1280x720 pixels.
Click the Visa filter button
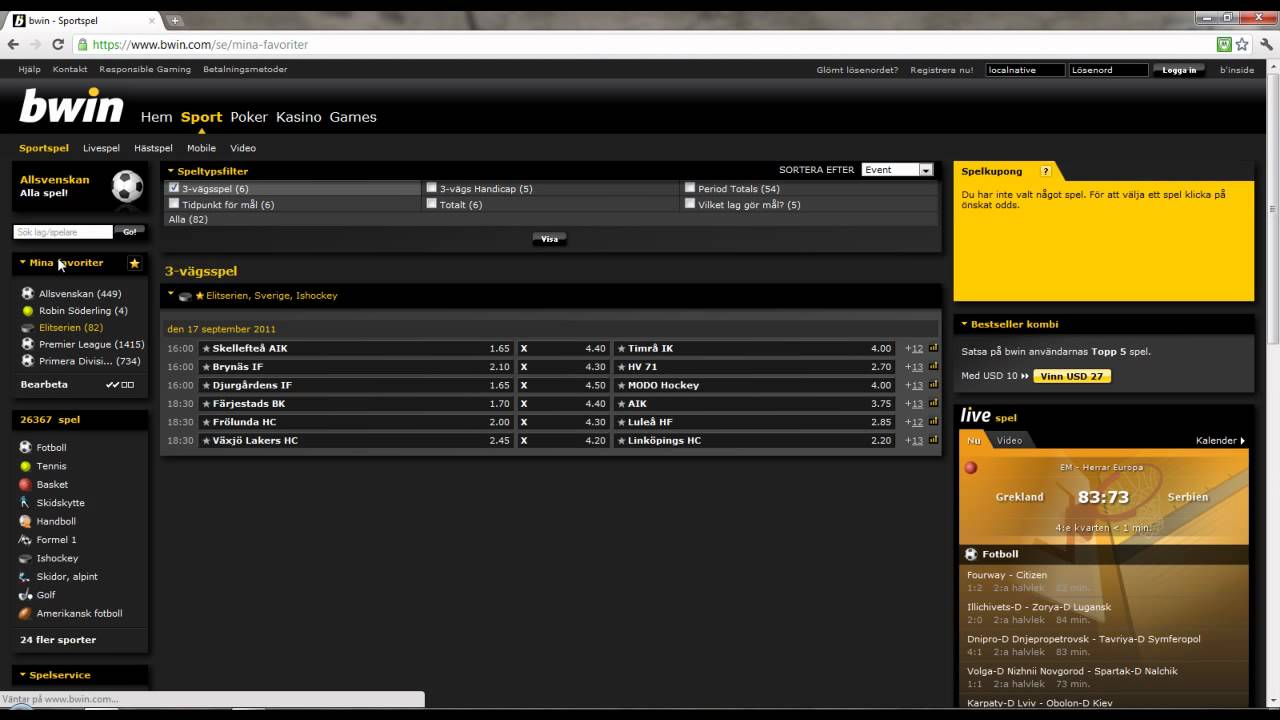(549, 239)
